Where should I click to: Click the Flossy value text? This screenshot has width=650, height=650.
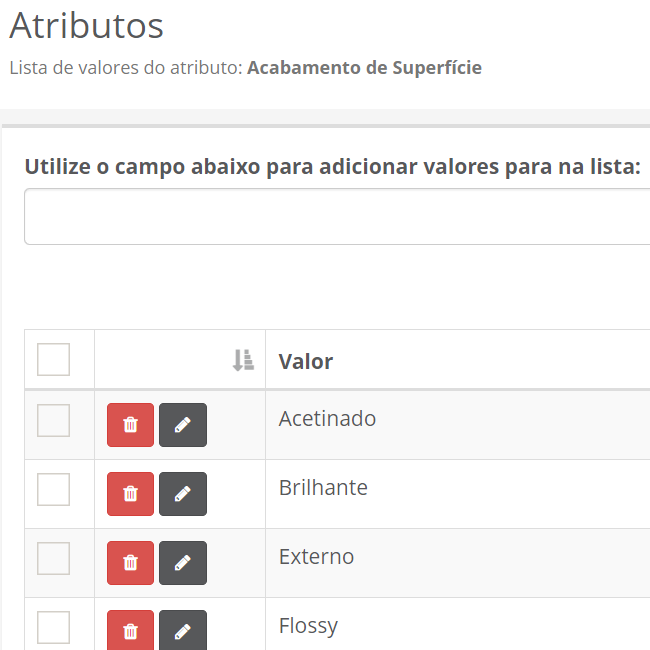308,626
